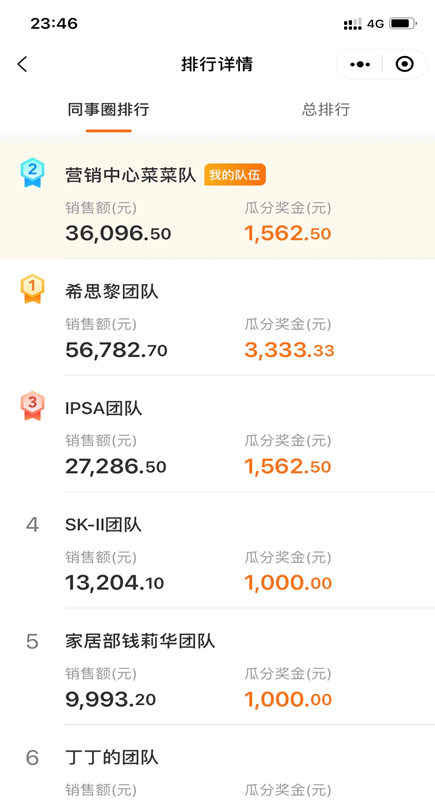Tap the battery icon in status bar
Image resolution: width=435 pixels, height=801 pixels.
click(403, 23)
